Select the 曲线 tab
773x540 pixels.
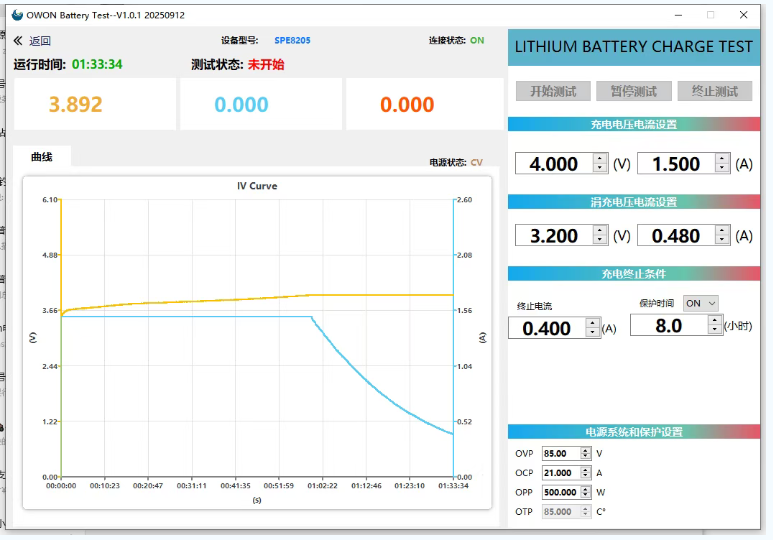[42, 157]
